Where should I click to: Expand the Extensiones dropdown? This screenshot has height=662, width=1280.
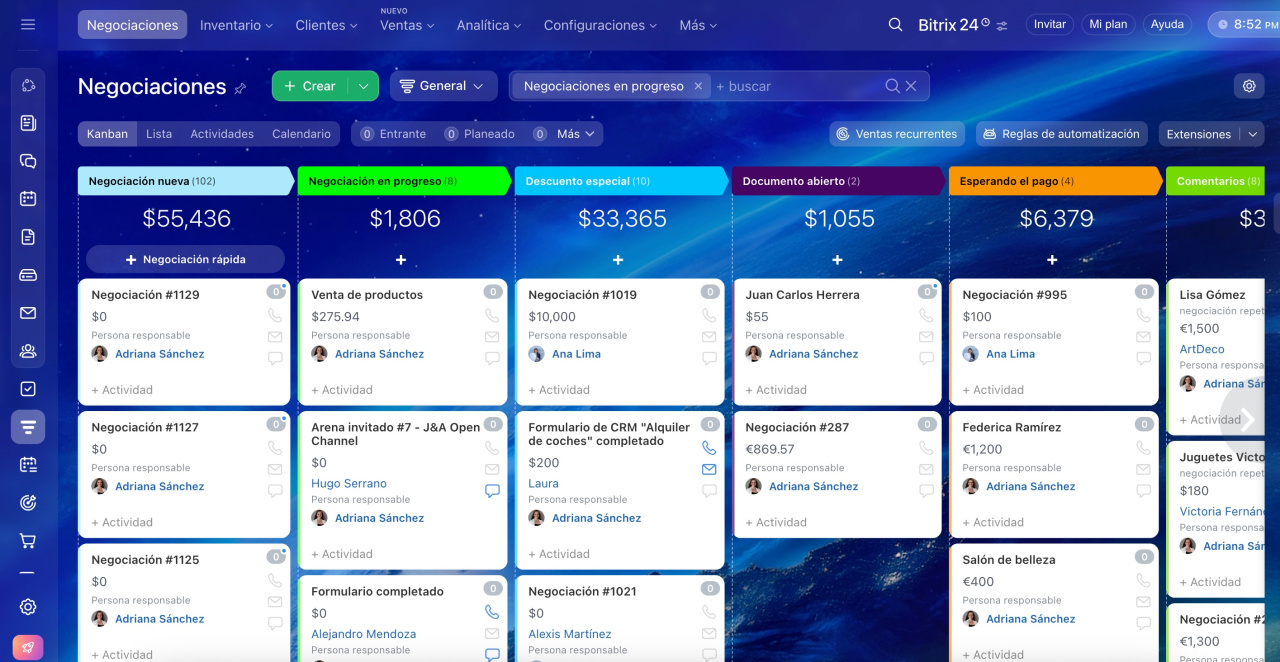tap(1253, 134)
